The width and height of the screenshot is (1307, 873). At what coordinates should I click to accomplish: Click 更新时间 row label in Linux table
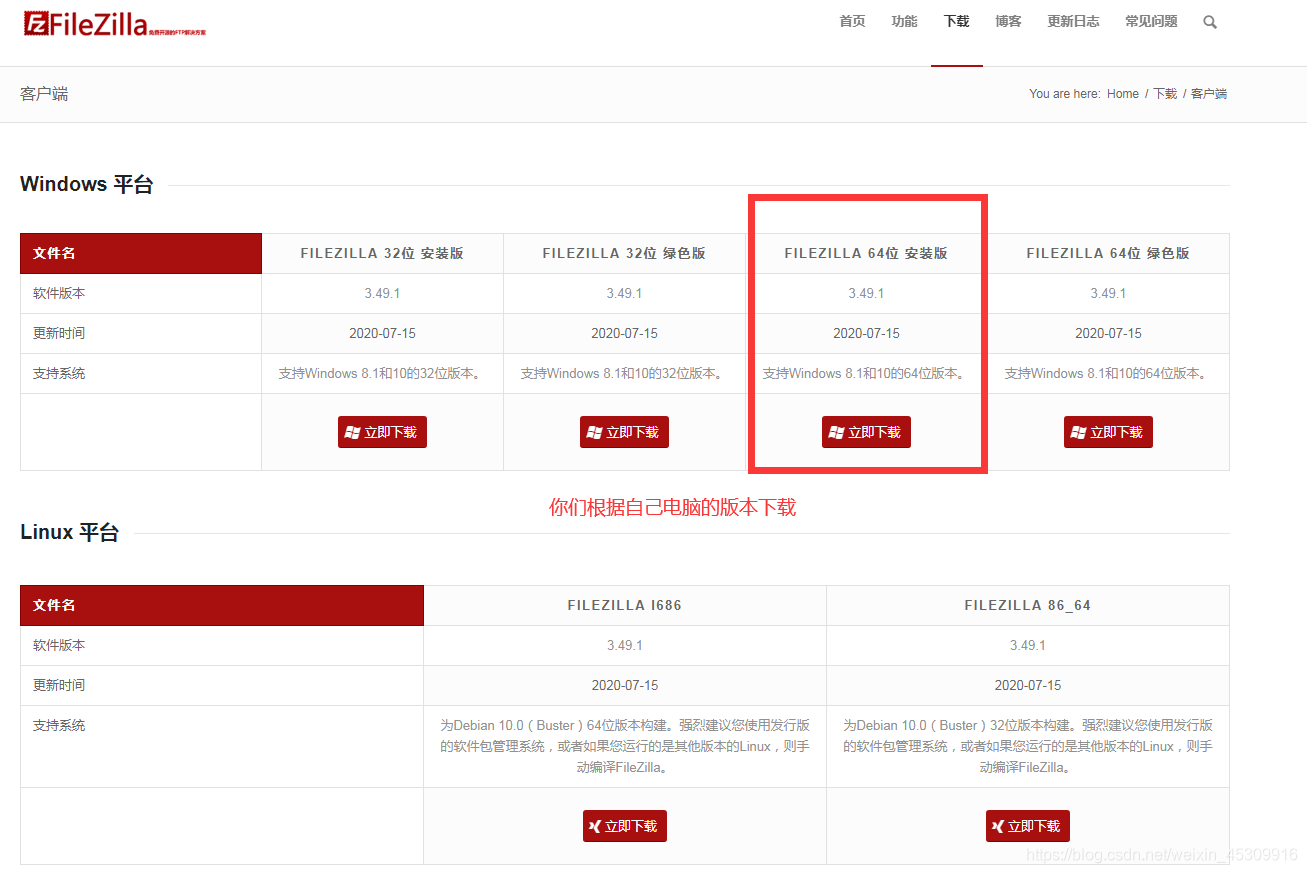pyautogui.click(x=59, y=685)
